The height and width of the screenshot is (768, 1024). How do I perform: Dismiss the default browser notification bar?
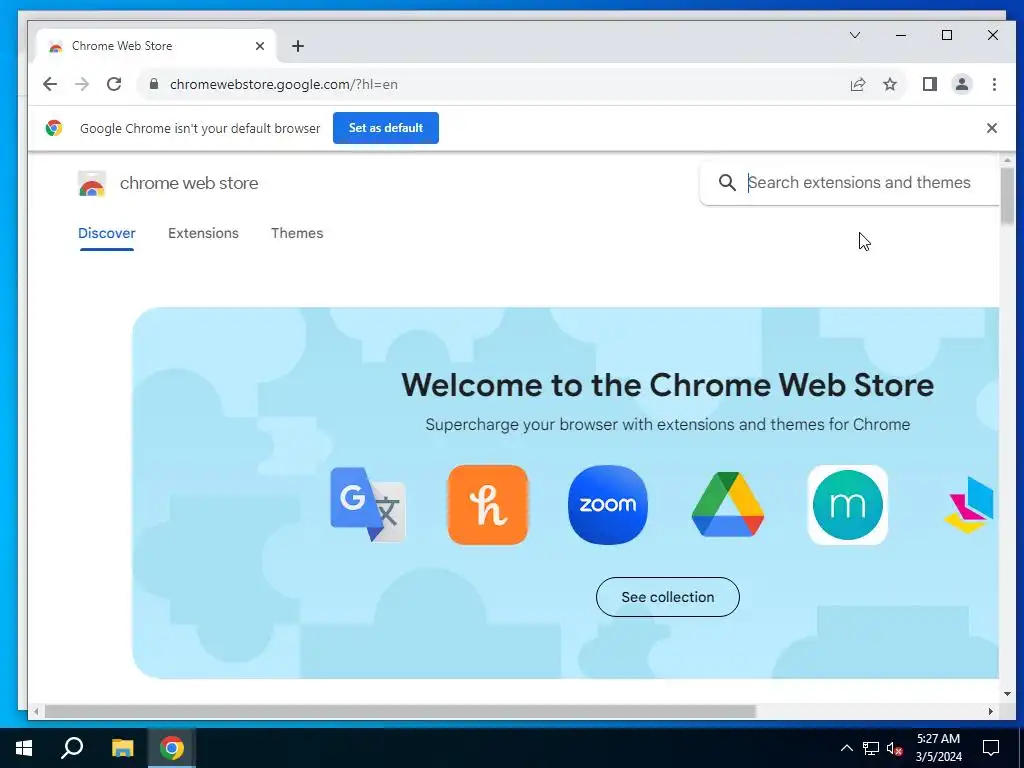click(x=991, y=128)
